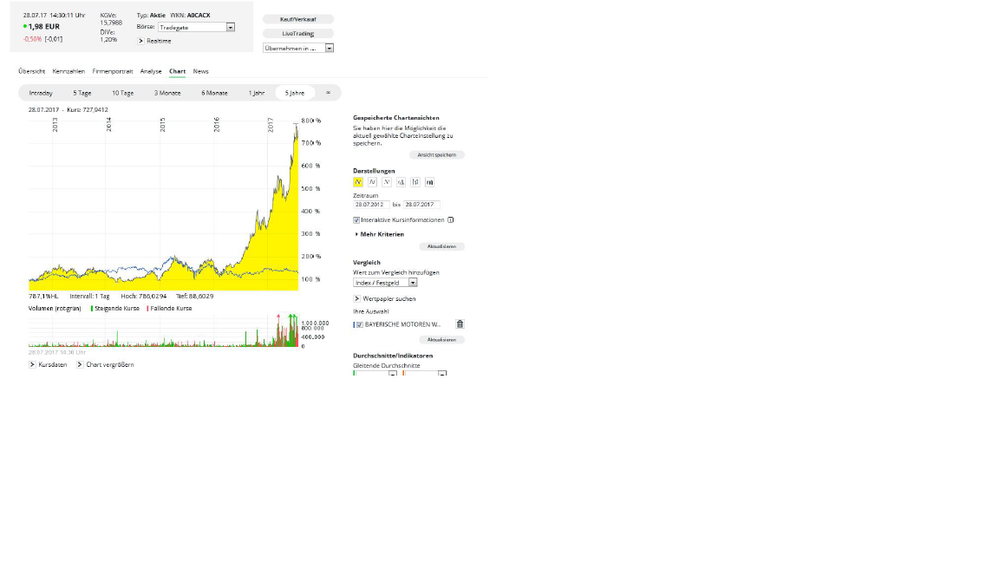Click the Steigende Kurse legend label

coord(117,308)
